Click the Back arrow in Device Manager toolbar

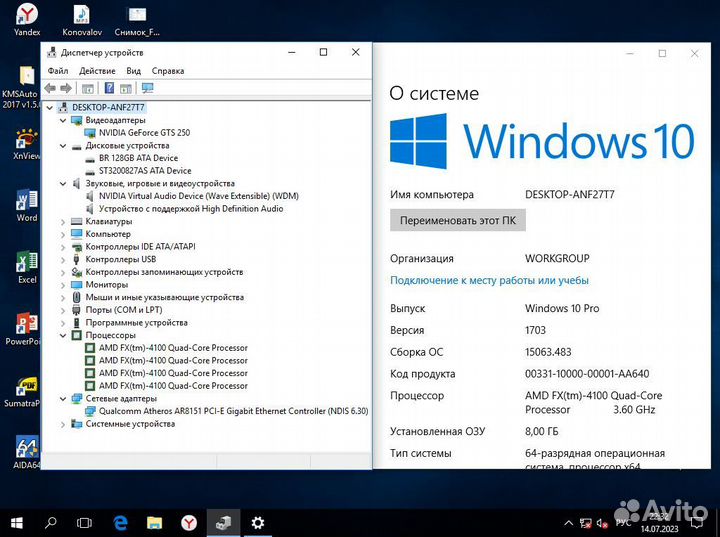[50, 88]
